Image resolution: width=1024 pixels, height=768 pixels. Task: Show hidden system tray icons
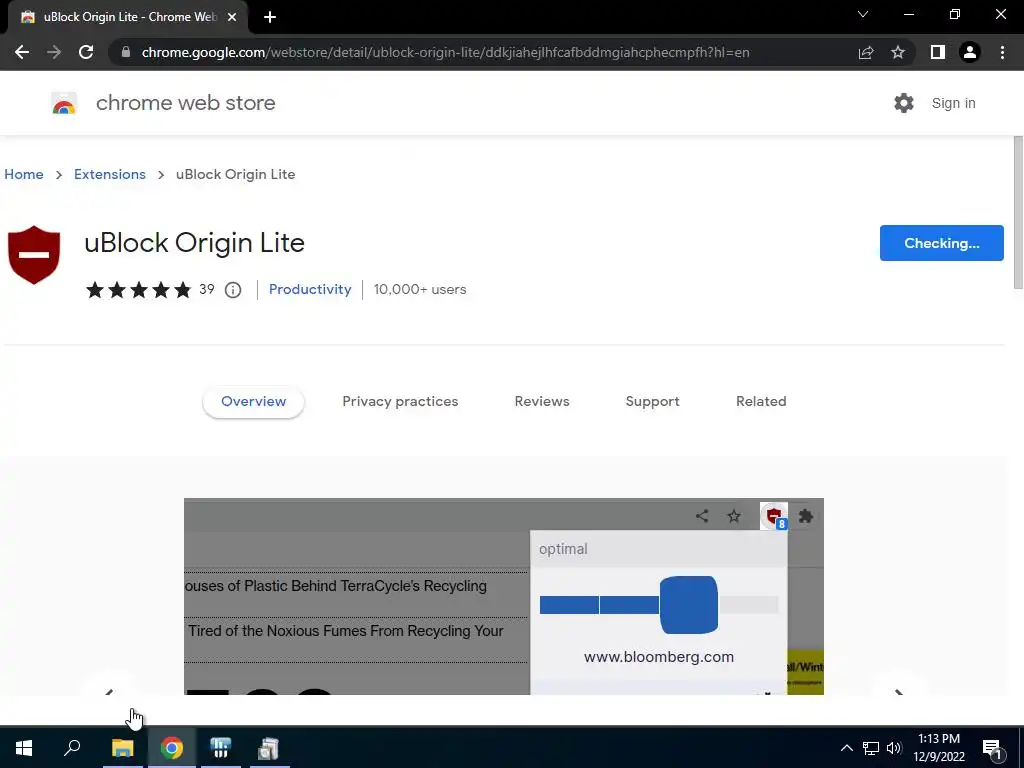tap(846, 748)
